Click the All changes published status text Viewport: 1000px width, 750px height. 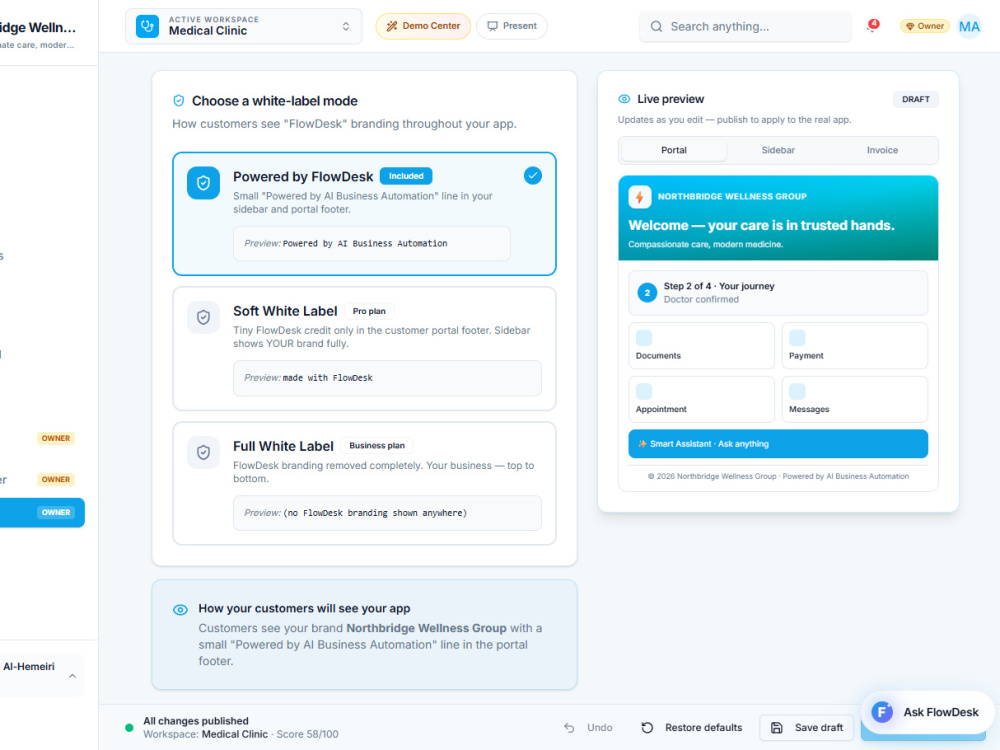click(196, 721)
